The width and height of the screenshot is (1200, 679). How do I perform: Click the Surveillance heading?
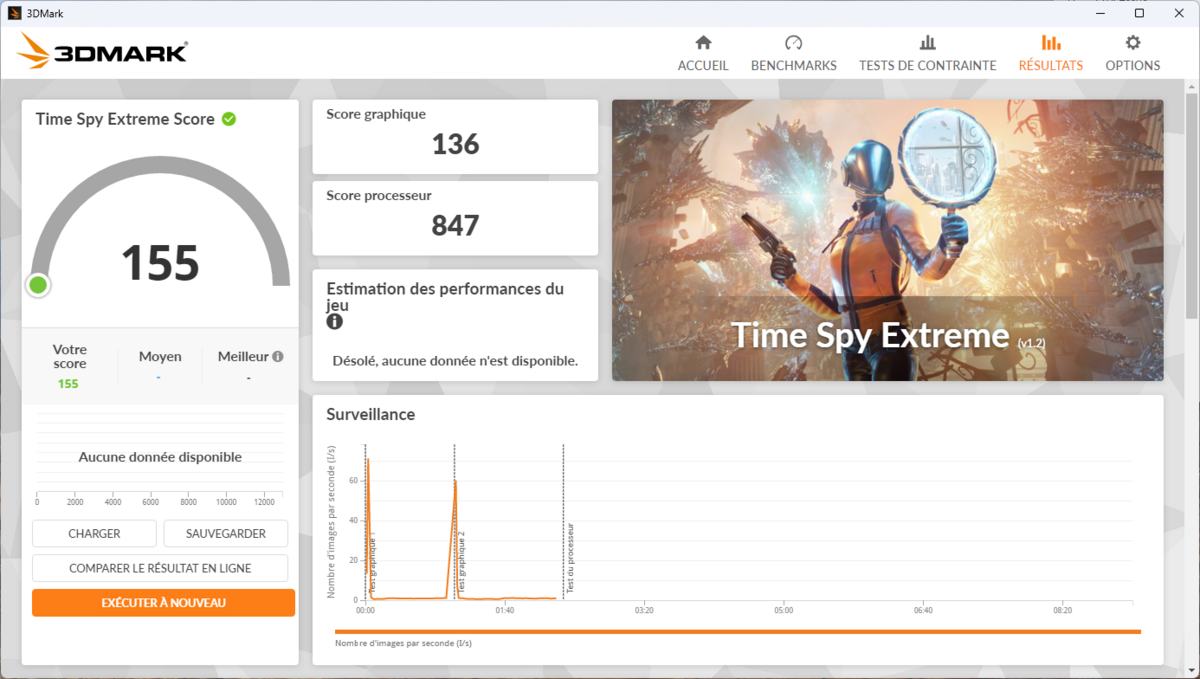[370, 414]
